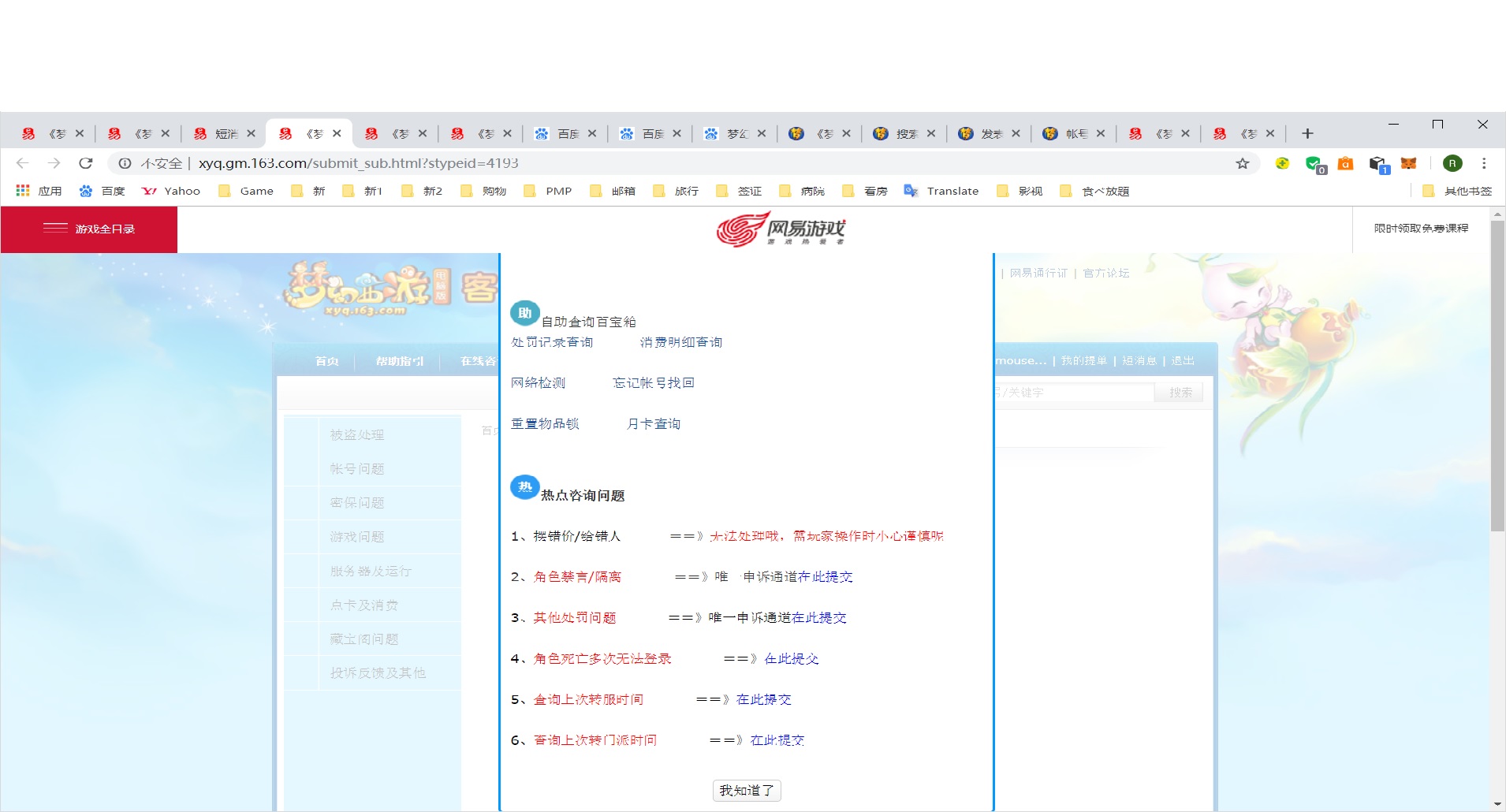Click the NetEase Games logo
The width and height of the screenshot is (1506, 812).
point(781,229)
